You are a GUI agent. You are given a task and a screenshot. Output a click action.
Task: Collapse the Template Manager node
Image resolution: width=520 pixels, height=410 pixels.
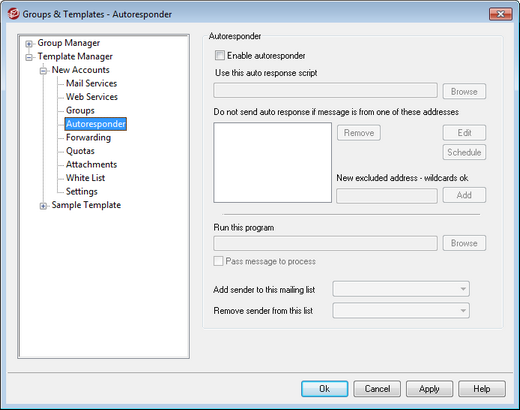pyautogui.click(x=29, y=57)
